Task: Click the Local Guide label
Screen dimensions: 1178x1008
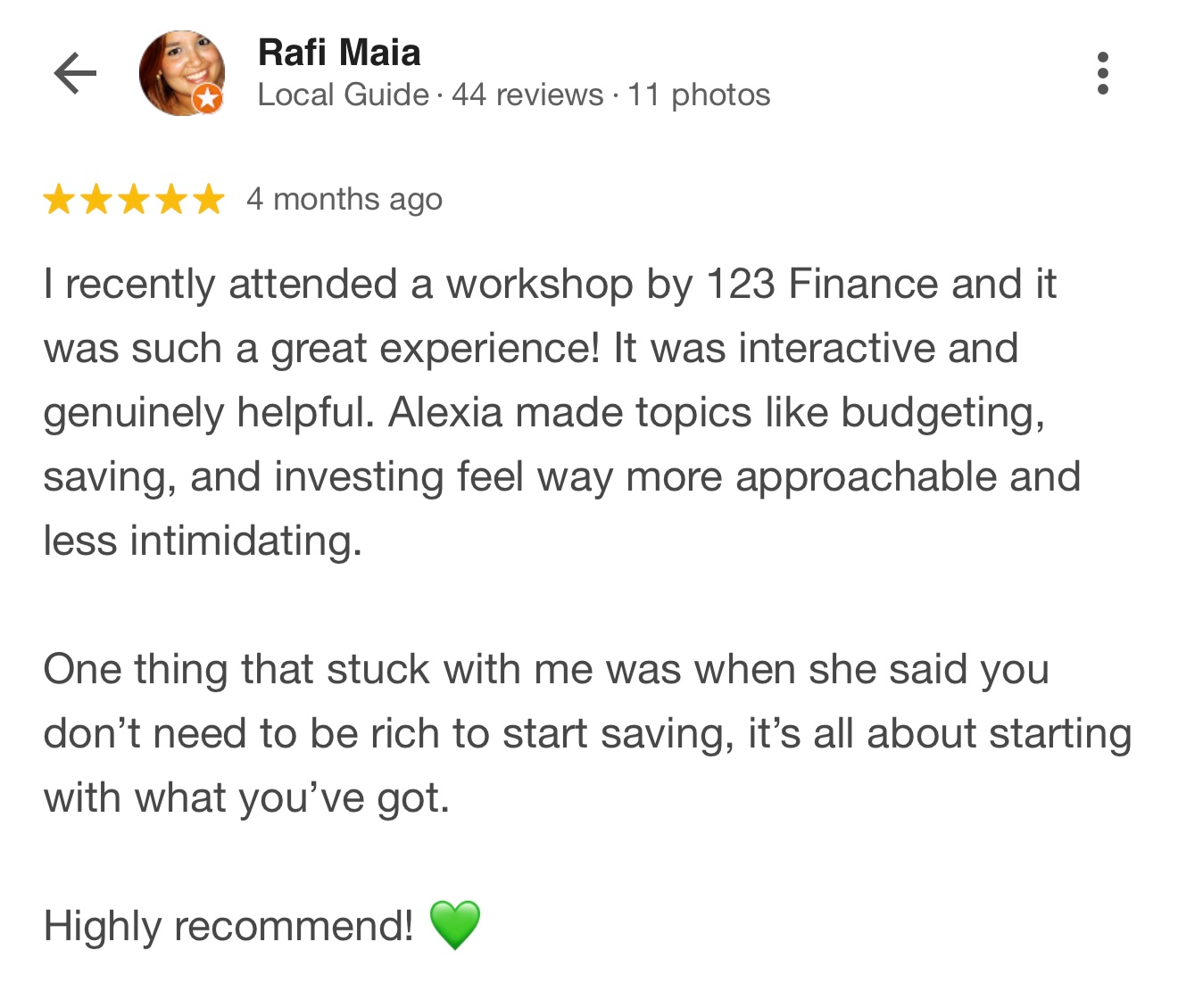Action: pos(343,95)
